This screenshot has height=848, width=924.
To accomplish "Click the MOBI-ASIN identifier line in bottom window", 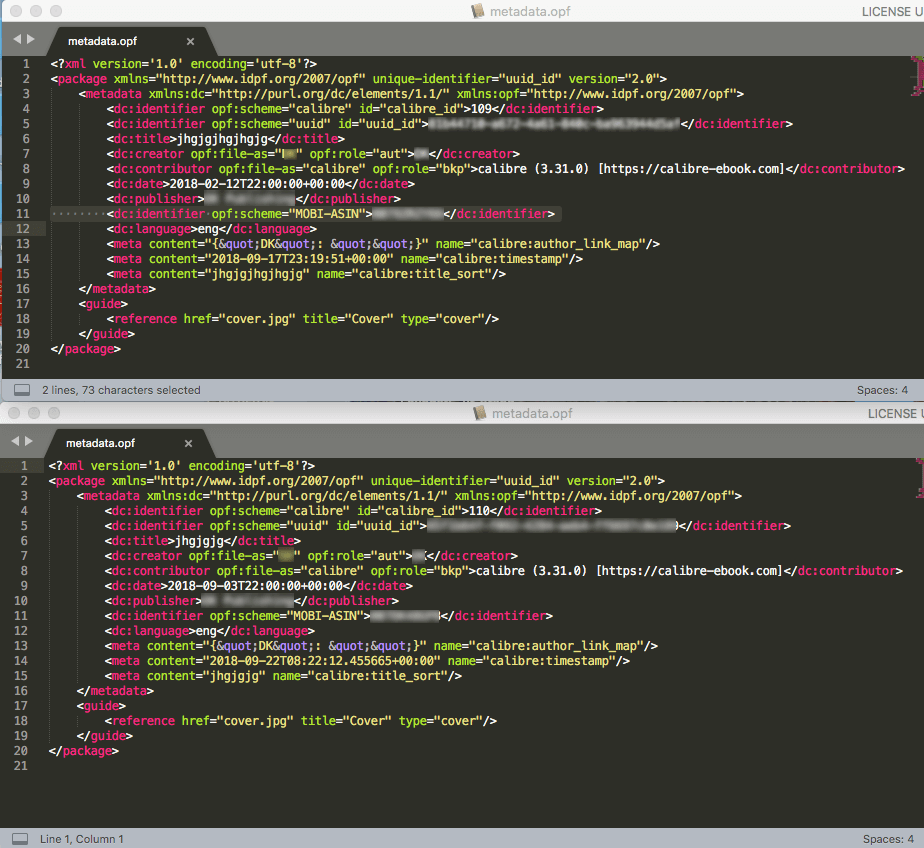I will pos(329,615).
